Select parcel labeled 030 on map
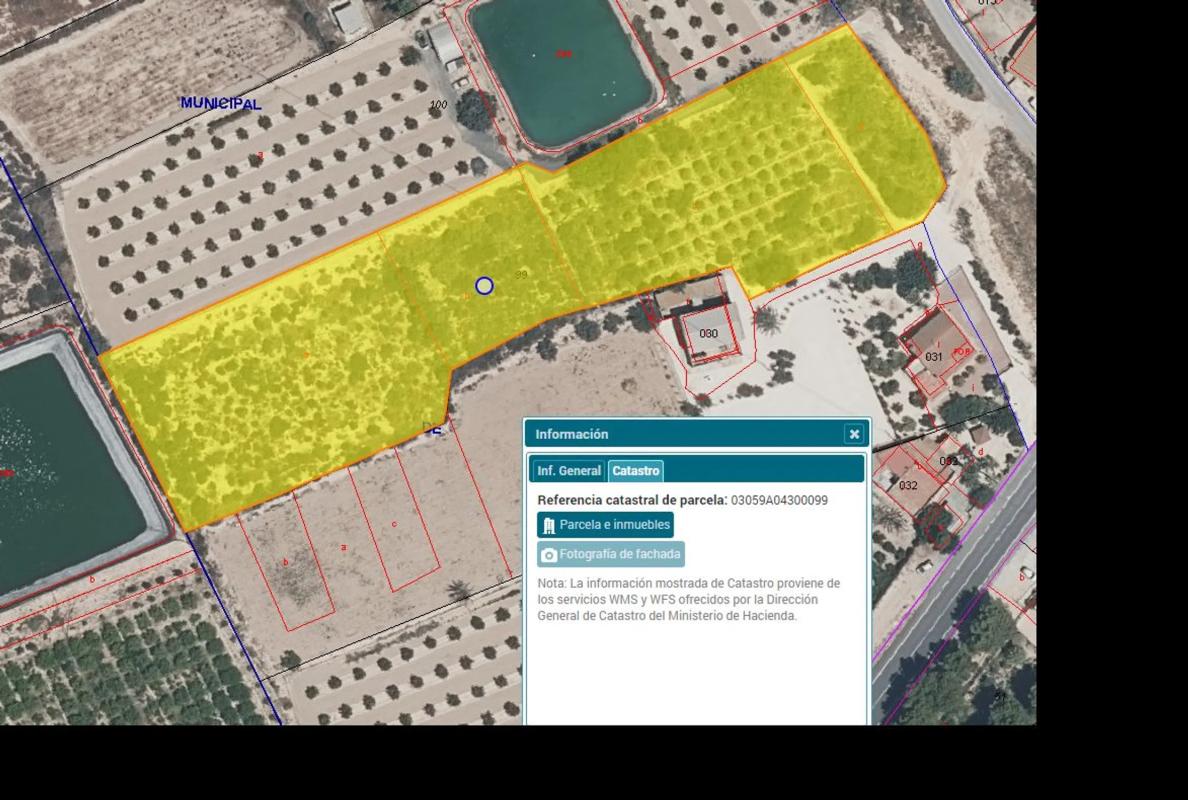1188x800 pixels. tap(708, 334)
